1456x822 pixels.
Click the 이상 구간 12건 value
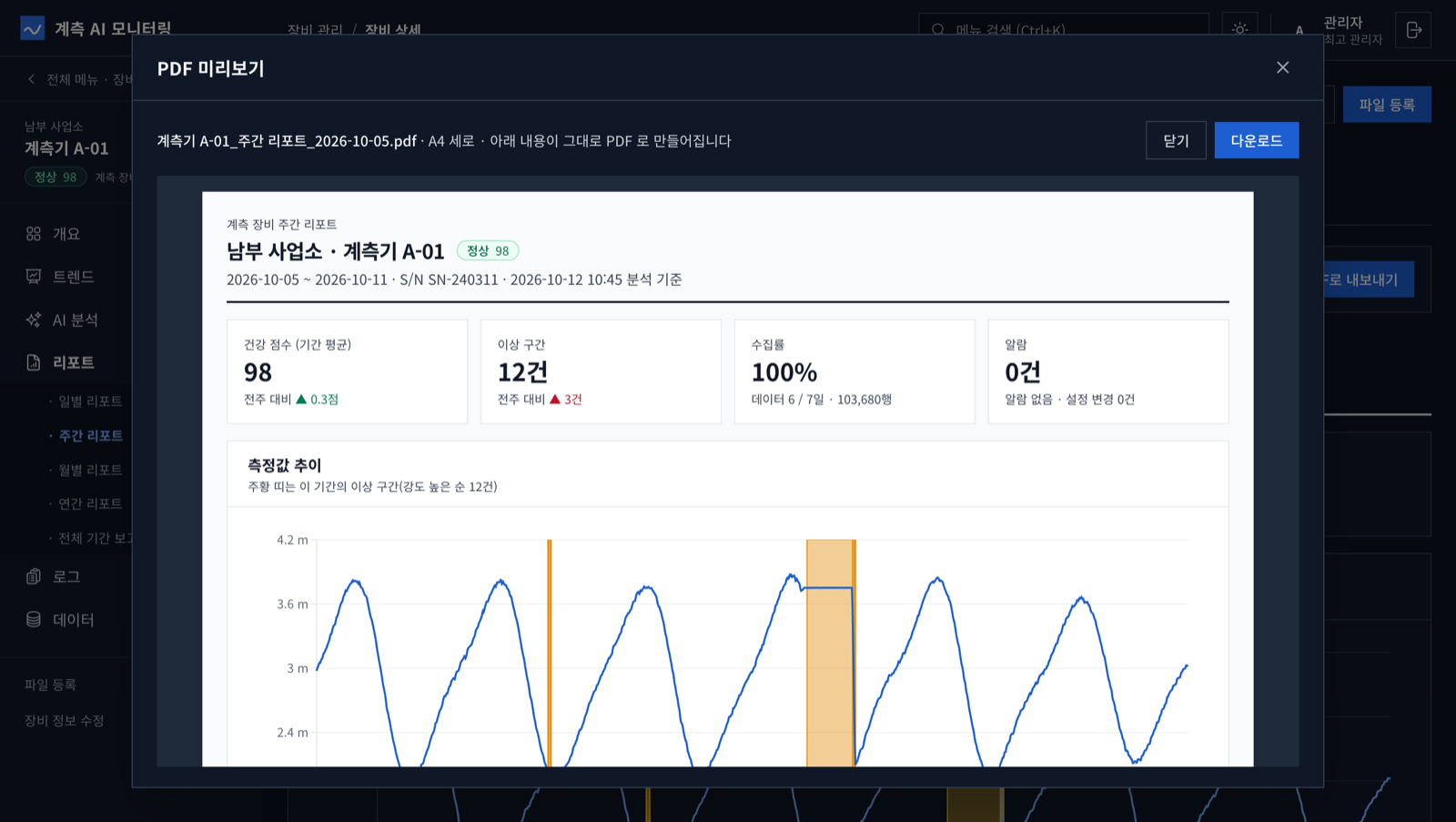522,372
